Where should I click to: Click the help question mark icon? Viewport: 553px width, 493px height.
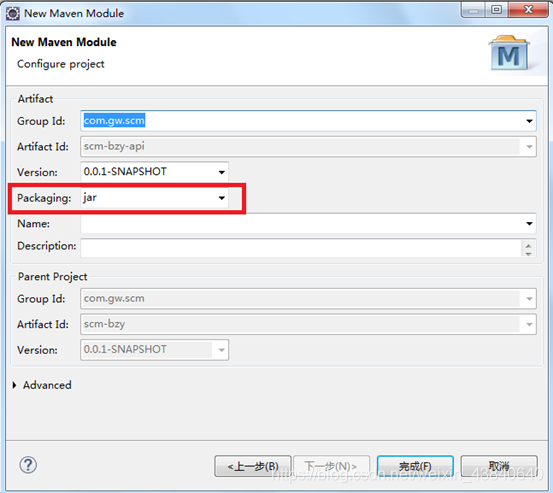(28, 465)
